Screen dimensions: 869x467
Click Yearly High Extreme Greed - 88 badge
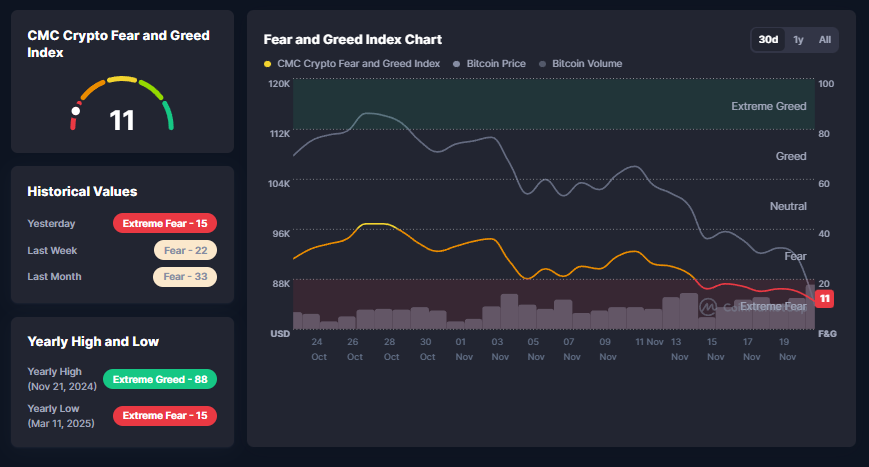coord(165,380)
